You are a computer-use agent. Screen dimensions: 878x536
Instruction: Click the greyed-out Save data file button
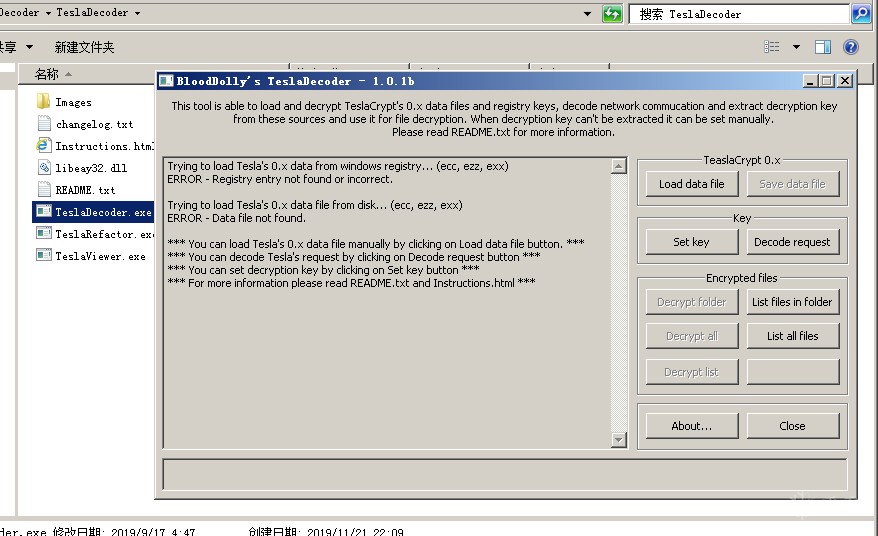[792, 184]
